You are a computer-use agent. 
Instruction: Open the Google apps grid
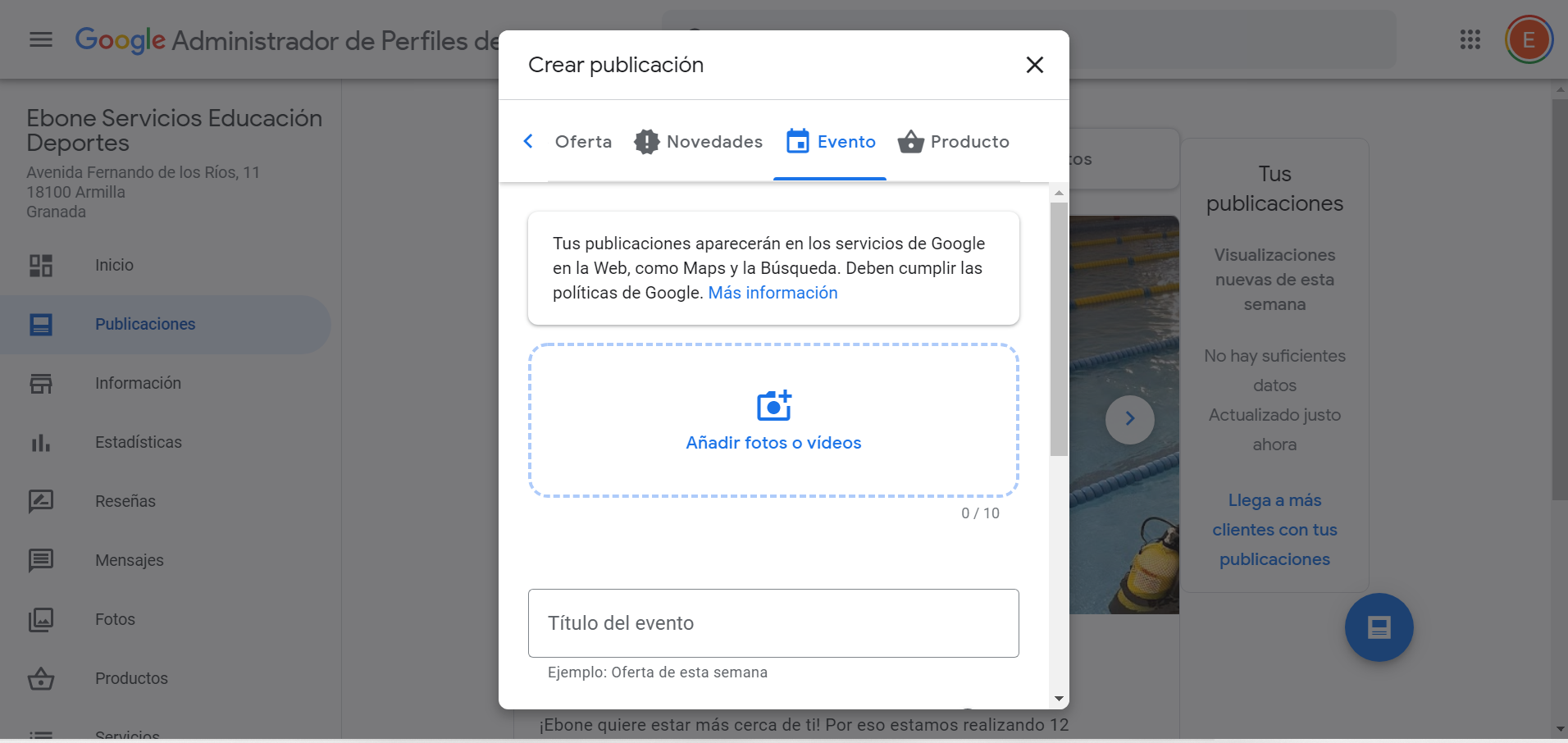(1470, 39)
